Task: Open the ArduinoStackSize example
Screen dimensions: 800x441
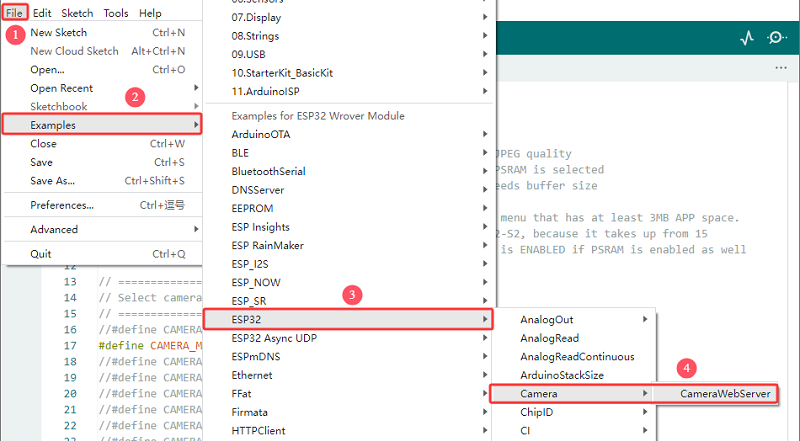Action: point(573,375)
